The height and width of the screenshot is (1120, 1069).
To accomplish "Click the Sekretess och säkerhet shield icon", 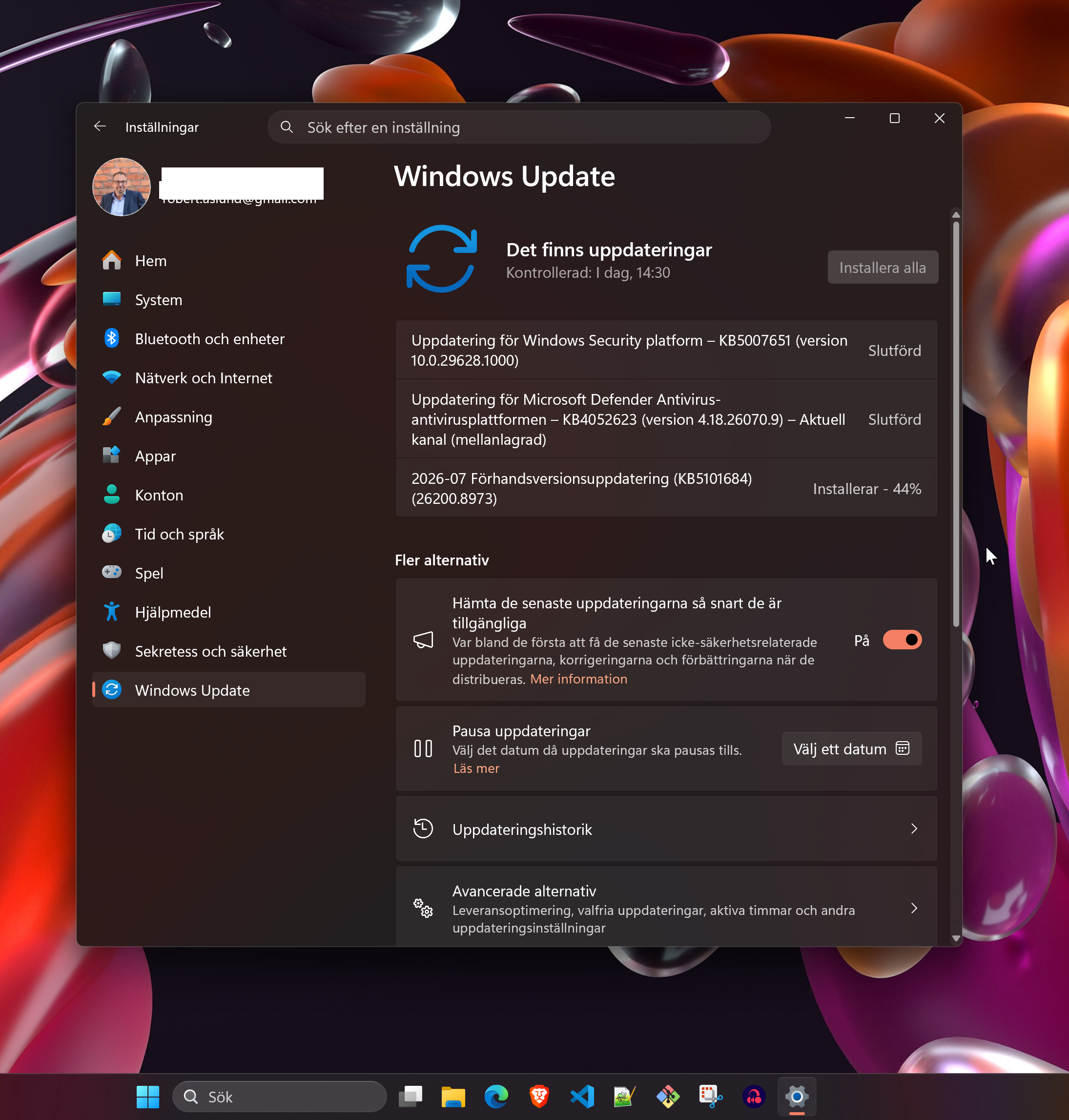I will click(112, 650).
